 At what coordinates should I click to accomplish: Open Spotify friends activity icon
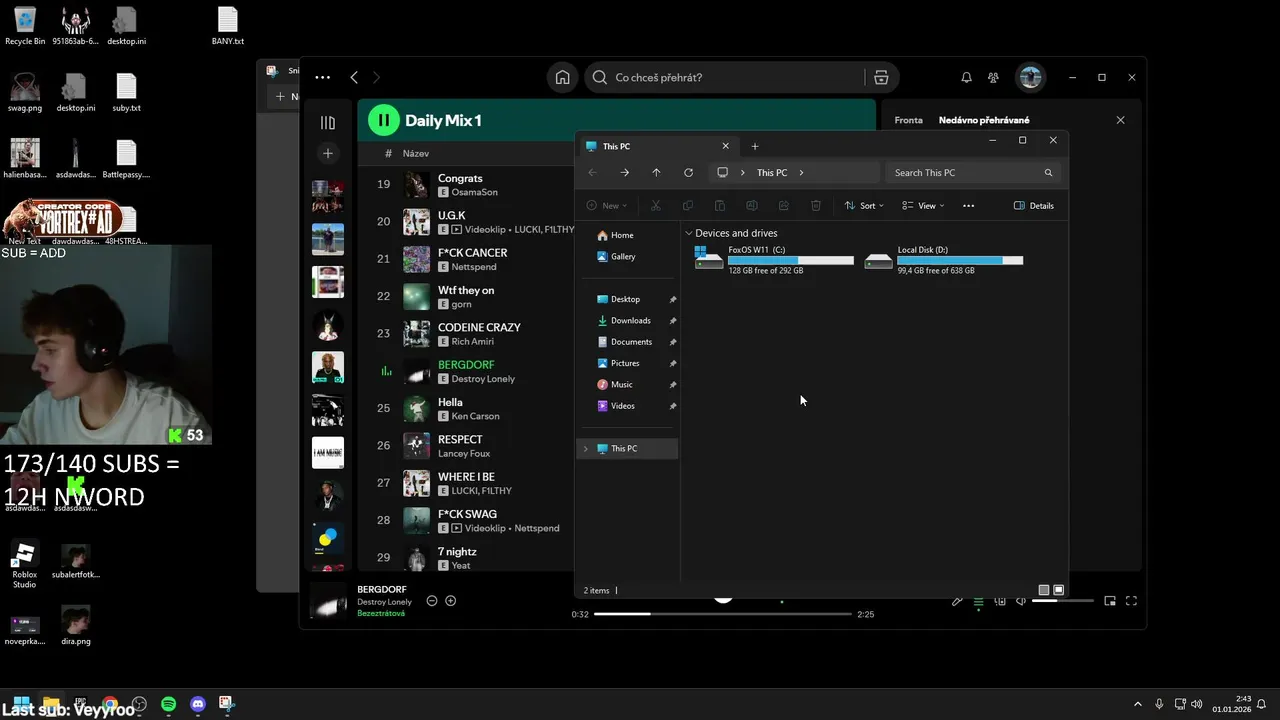(x=993, y=77)
